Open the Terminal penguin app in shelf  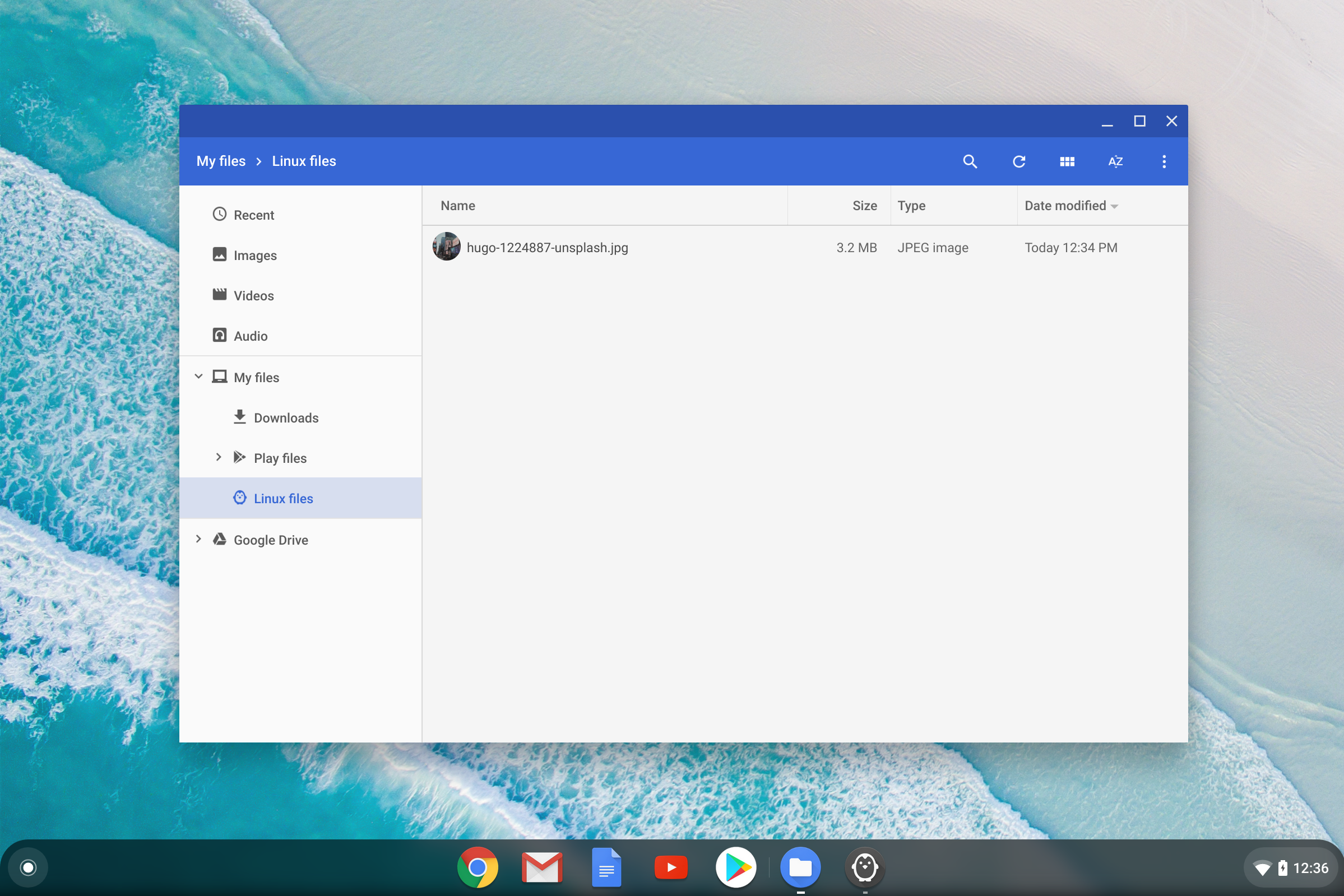click(x=865, y=867)
